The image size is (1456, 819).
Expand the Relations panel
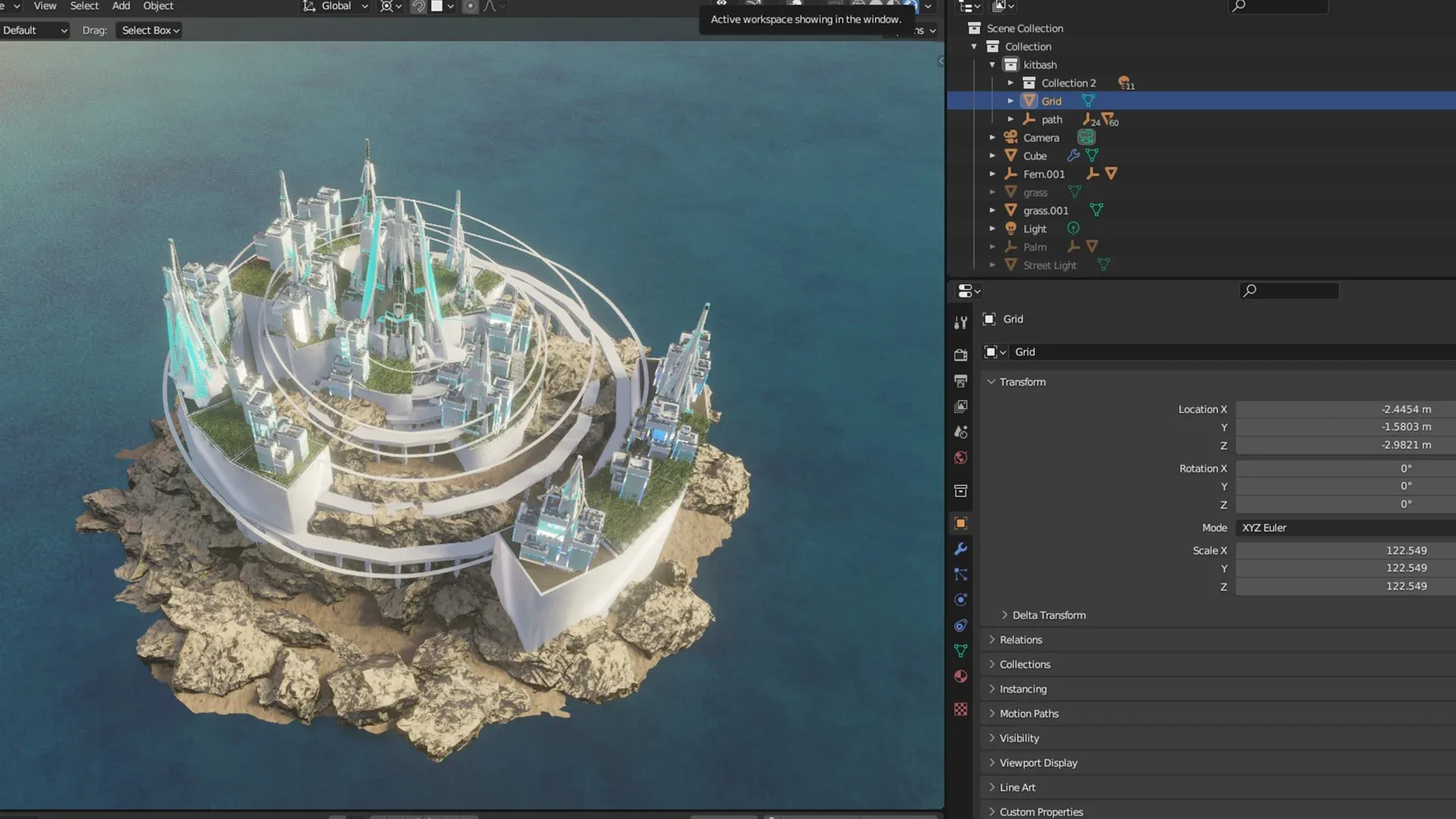pyautogui.click(x=1021, y=640)
